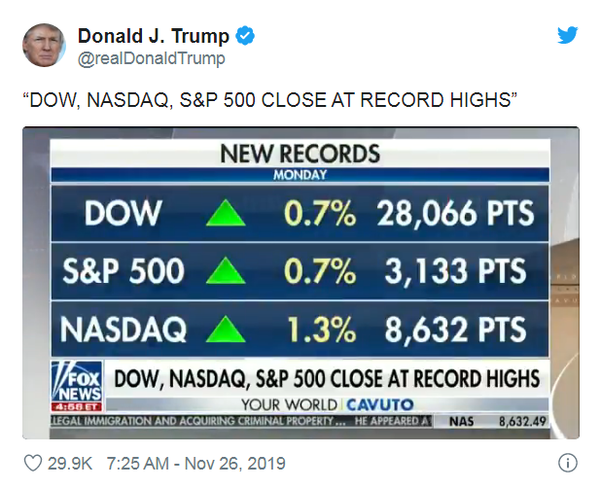
Task: Click the Your World Cavuto banner
Action: pos(327,405)
